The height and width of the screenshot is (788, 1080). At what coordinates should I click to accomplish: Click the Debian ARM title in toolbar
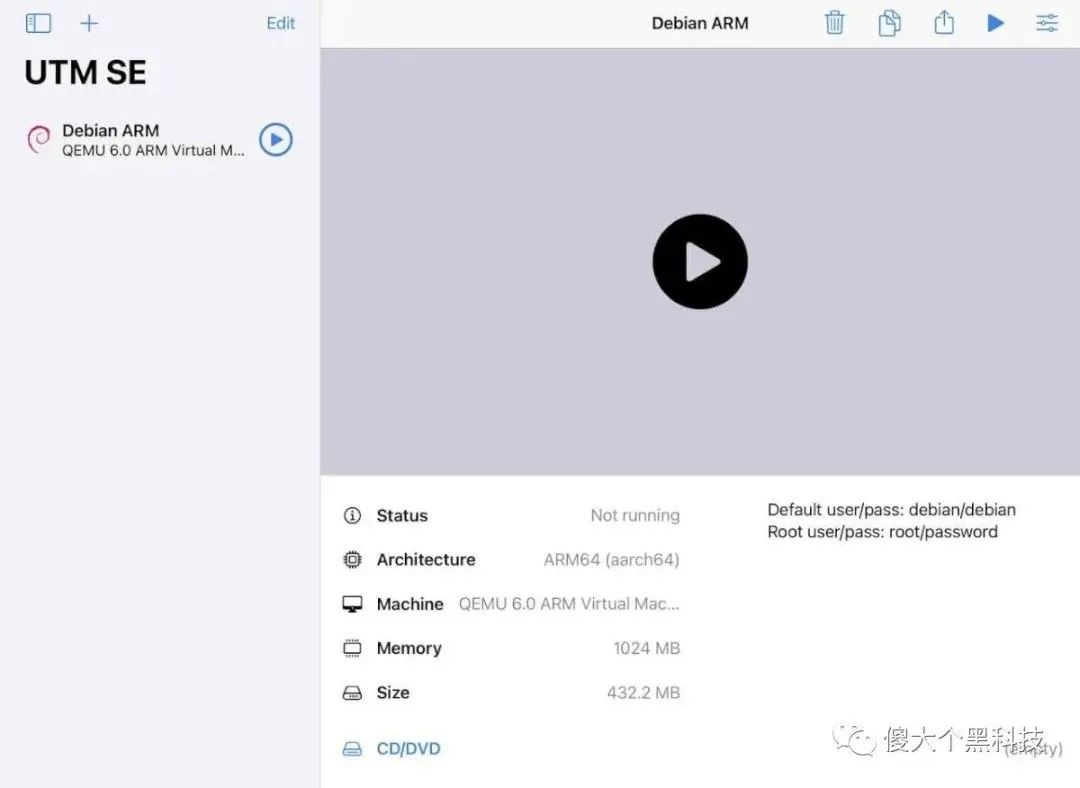[700, 23]
